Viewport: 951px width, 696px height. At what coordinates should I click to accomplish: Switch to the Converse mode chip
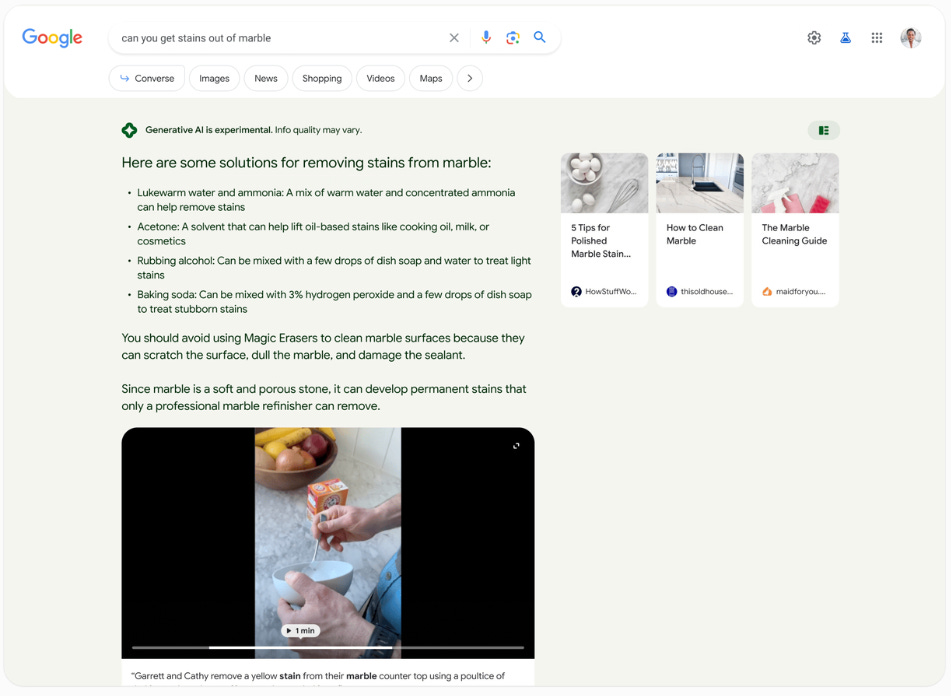147,78
